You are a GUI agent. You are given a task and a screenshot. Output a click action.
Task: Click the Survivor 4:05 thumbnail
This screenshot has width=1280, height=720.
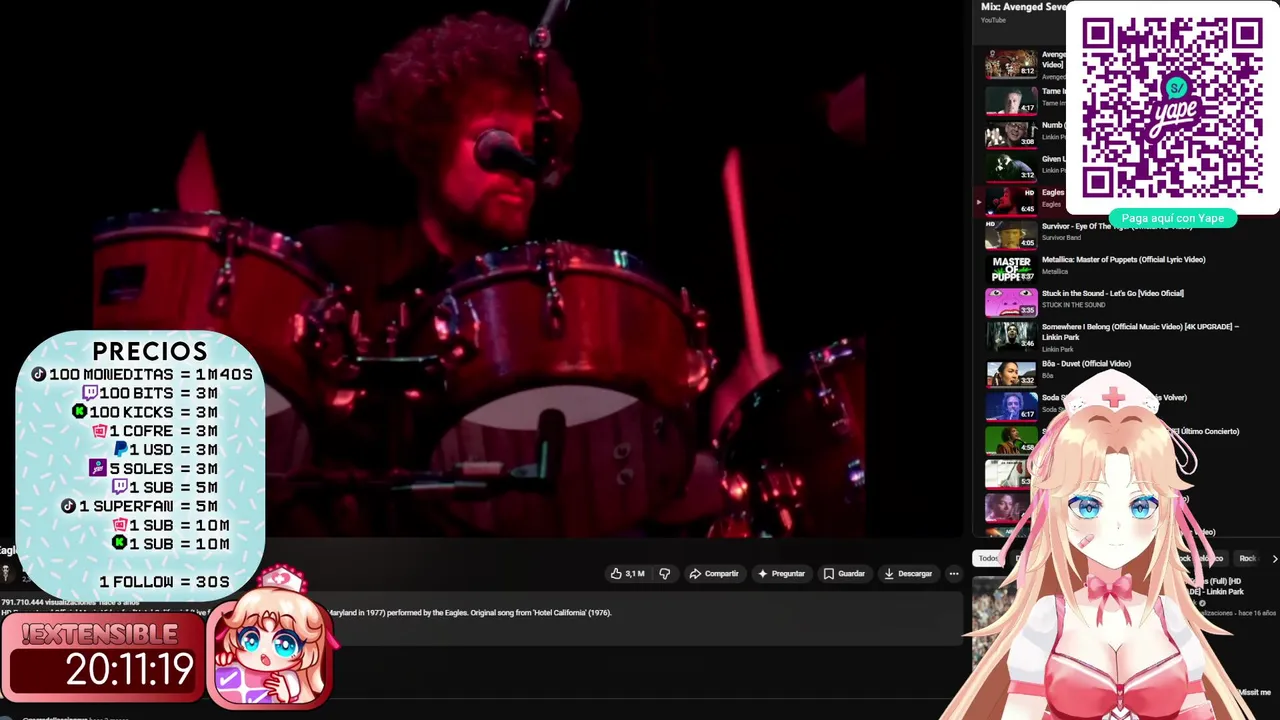(1011, 234)
